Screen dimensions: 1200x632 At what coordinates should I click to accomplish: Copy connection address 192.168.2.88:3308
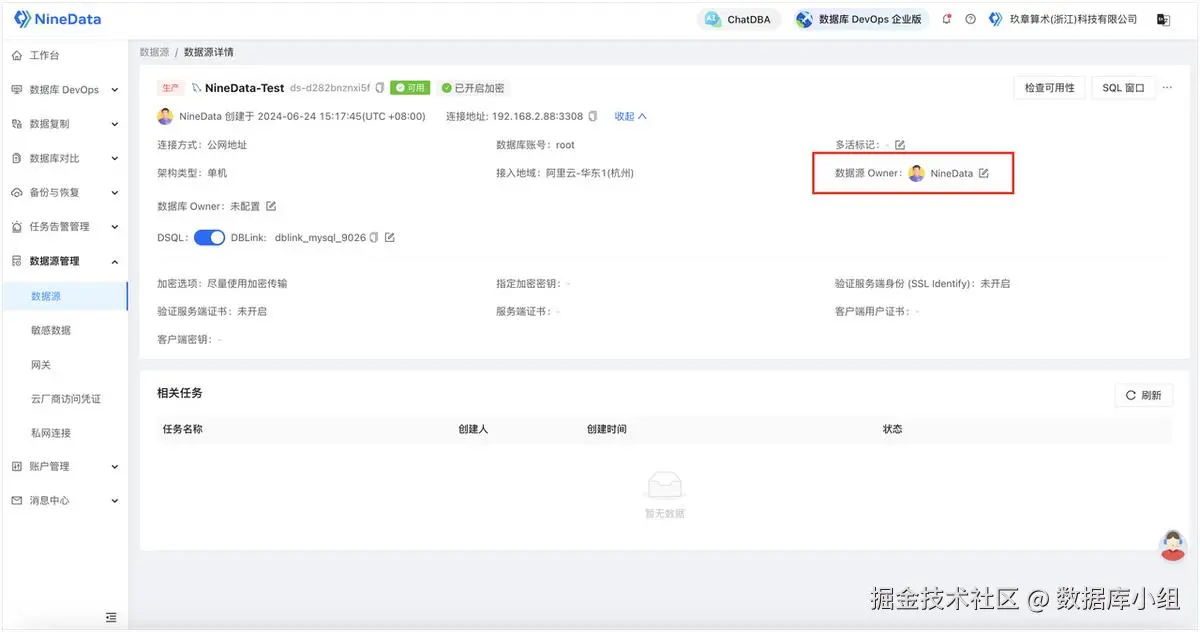pos(593,116)
